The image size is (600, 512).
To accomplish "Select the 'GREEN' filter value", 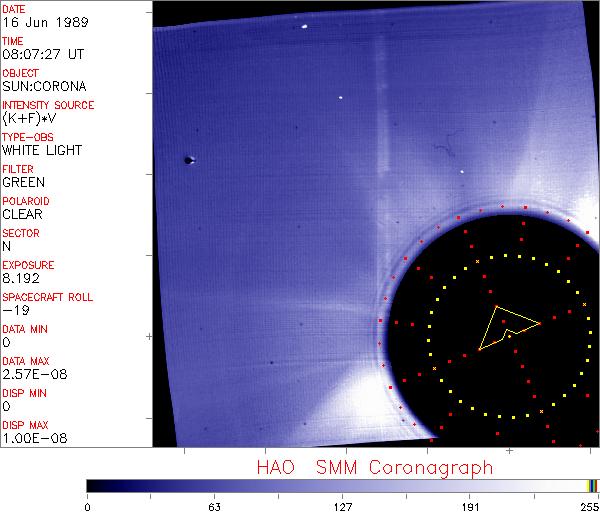I will tap(22, 182).
